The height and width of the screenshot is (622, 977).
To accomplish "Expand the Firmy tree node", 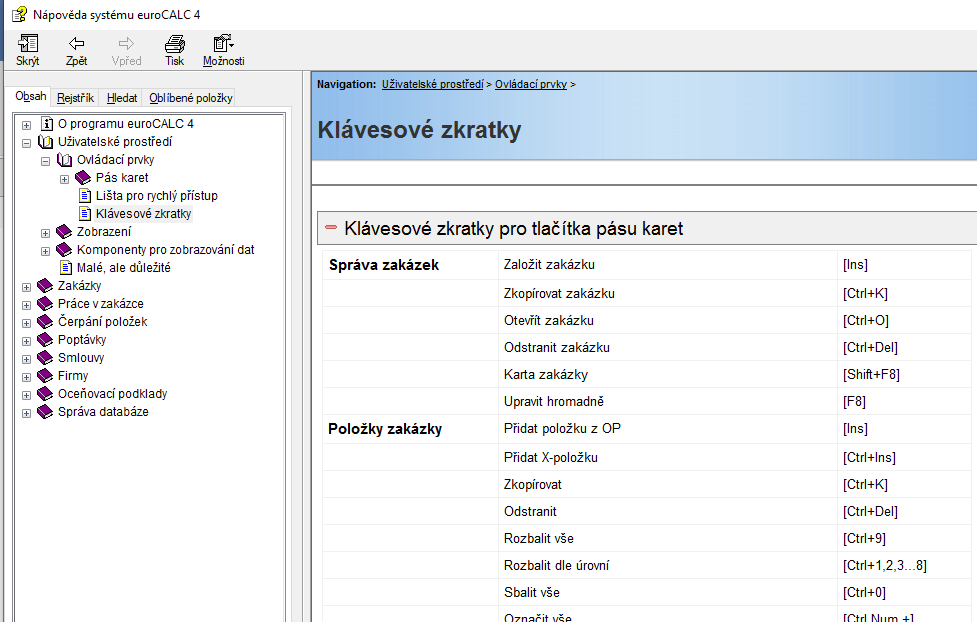I will click(x=26, y=377).
